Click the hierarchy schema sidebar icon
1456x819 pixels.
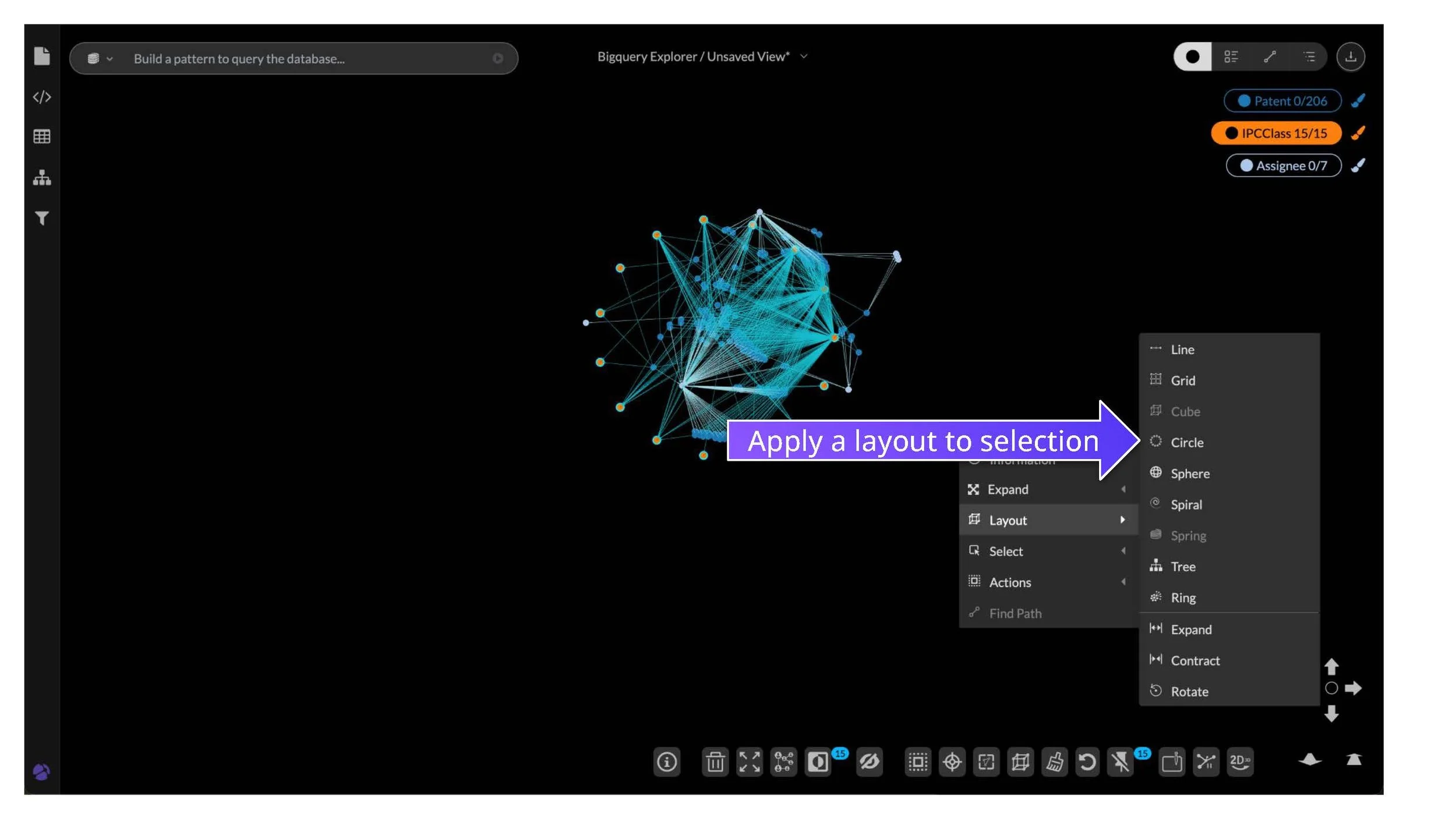42,178
